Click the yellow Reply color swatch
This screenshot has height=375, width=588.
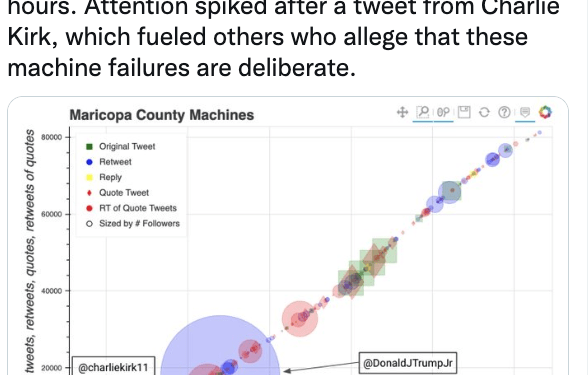(x=89, y=177)
